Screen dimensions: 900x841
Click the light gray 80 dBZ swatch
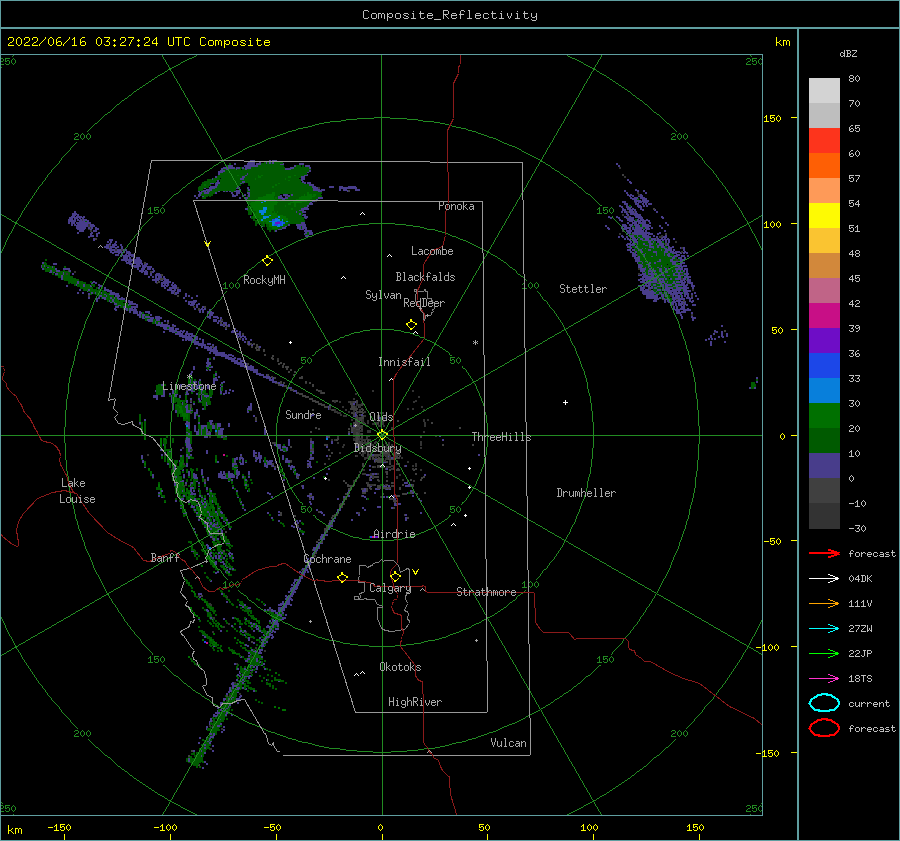(824, 91)
